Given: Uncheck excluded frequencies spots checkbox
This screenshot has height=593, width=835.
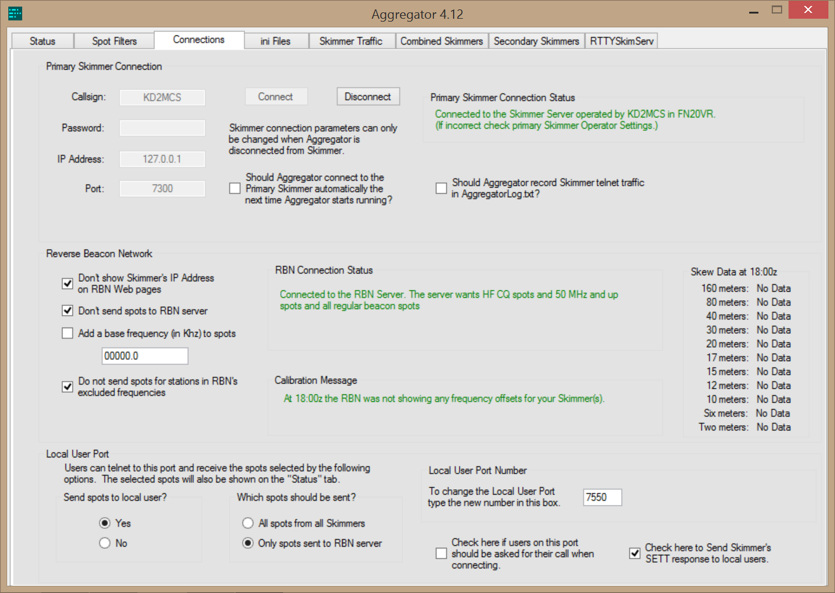Looking at the screenshot, I should pyautogui.click(x=68, y=387).
